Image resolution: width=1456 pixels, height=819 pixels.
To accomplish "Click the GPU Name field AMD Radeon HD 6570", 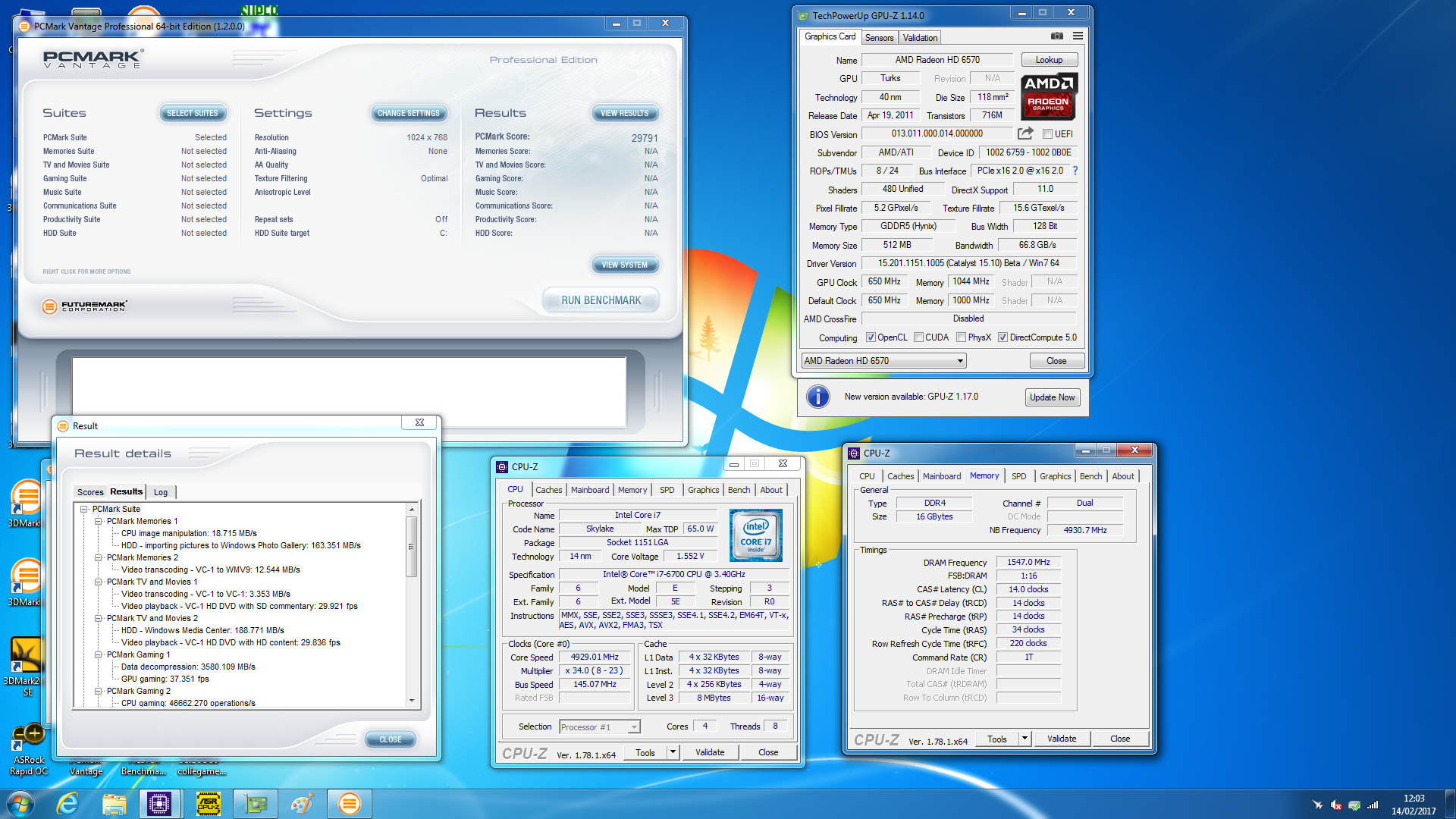I will coord(937,60).
